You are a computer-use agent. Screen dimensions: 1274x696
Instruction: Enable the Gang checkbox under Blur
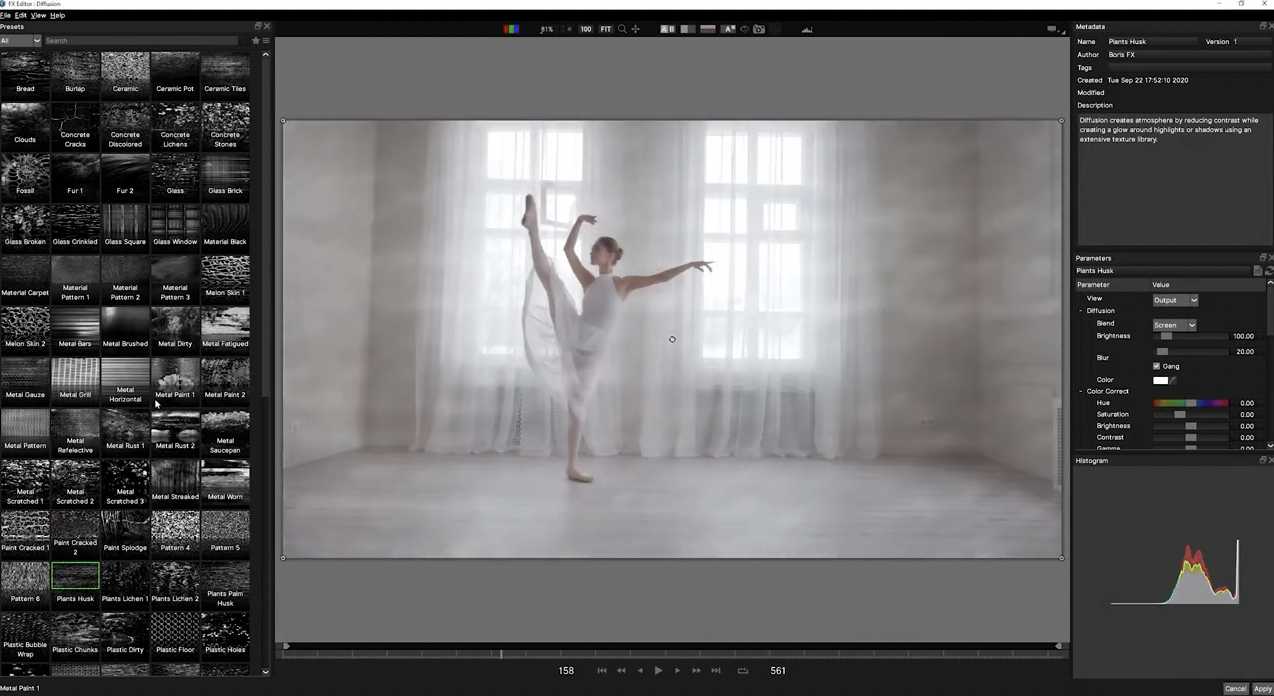pyautogui.click(x=1157, y=366)
